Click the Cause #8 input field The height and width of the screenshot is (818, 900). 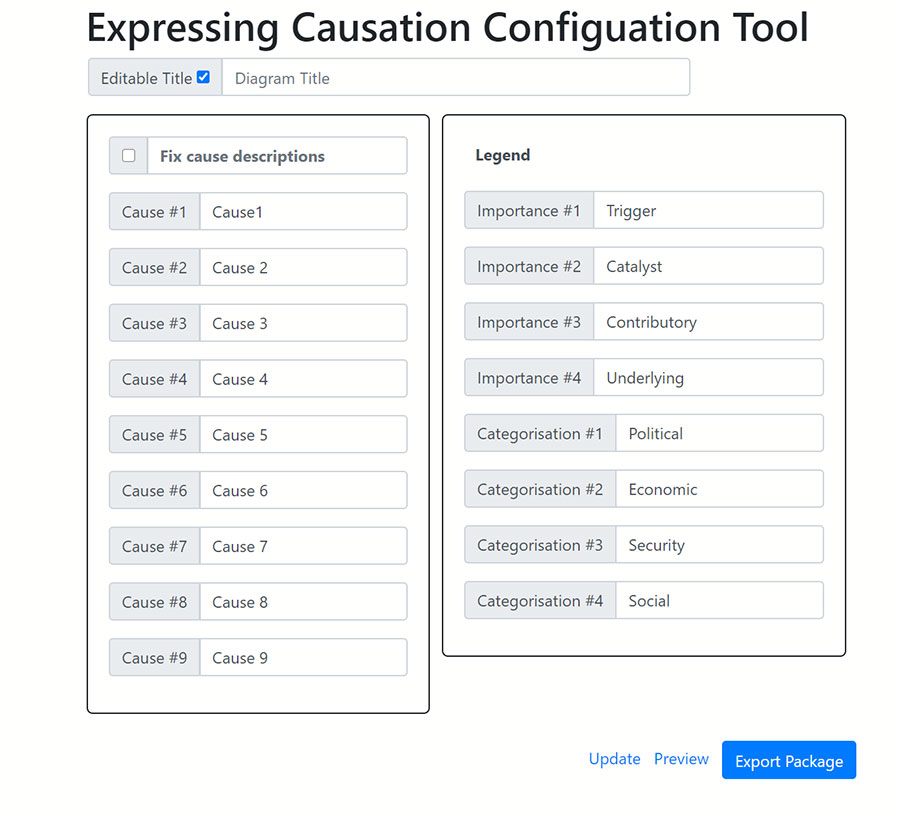click(x=303, y=602)
